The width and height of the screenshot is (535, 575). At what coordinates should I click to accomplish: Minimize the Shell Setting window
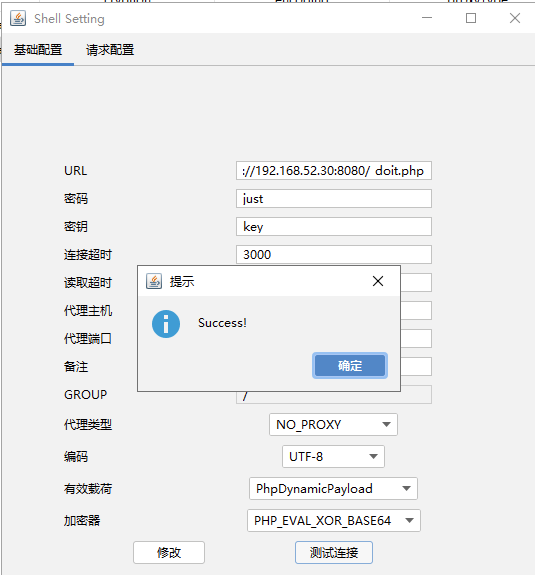pyautogui.click(x=427, y=18)
